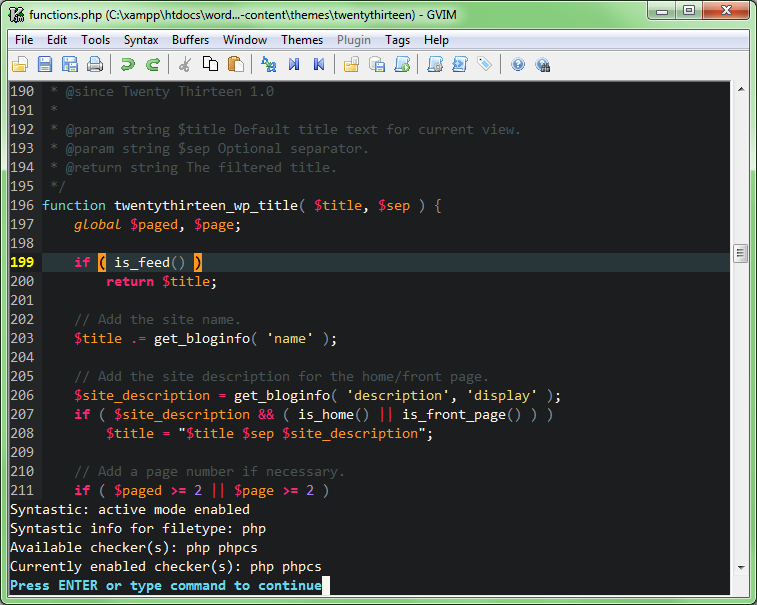Viewport: 757px width, 605px height.
Task: Copy selection with the copy icon
Action: (210, 64)
